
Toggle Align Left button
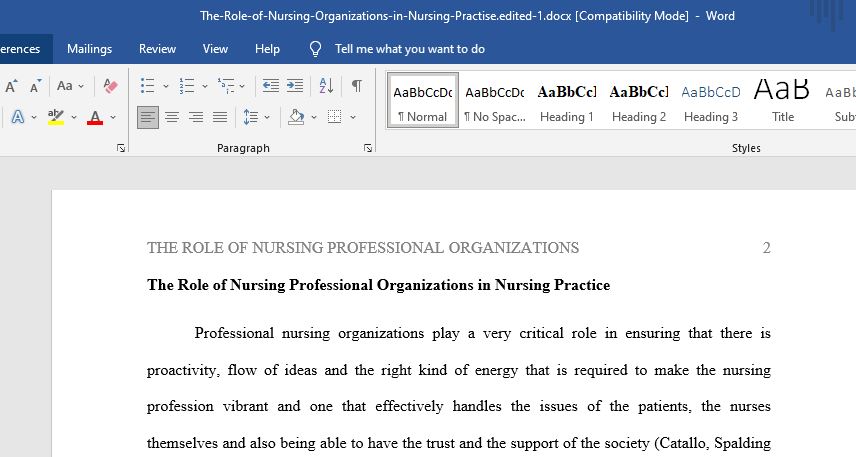coord(148,117)
